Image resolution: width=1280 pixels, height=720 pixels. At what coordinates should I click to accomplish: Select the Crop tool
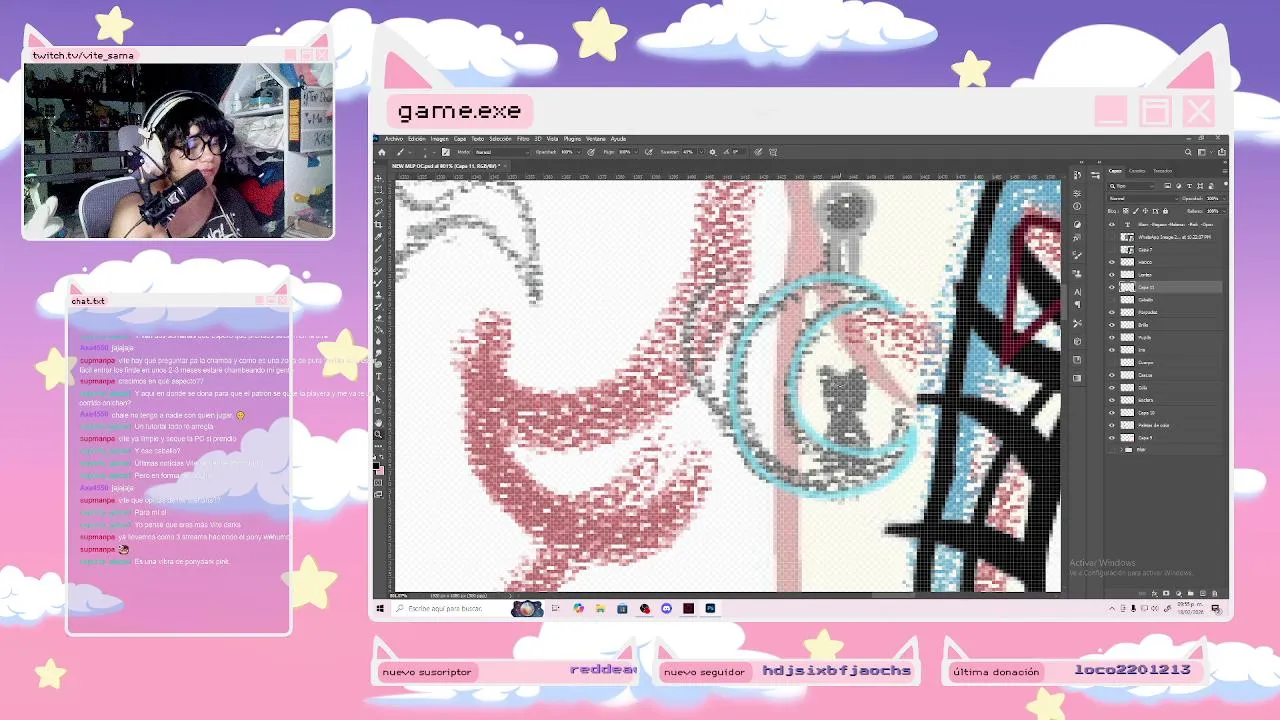(x=378, y=224)
